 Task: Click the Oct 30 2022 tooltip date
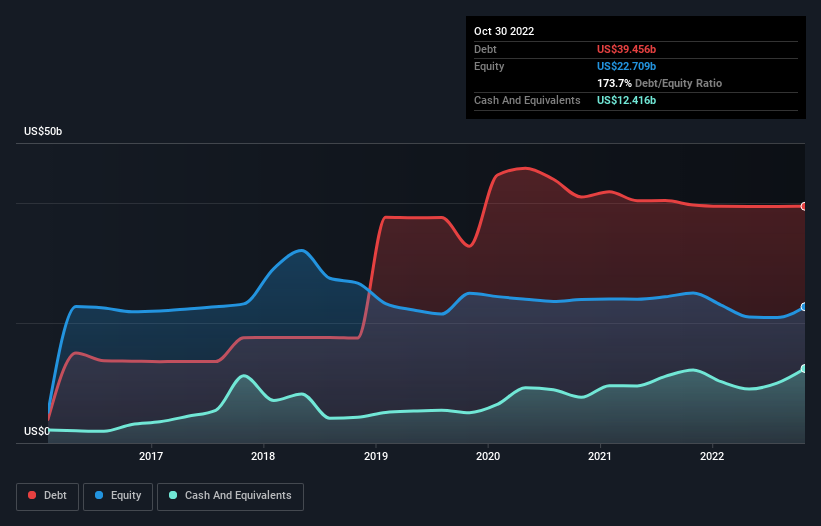(x=504, y=31)
